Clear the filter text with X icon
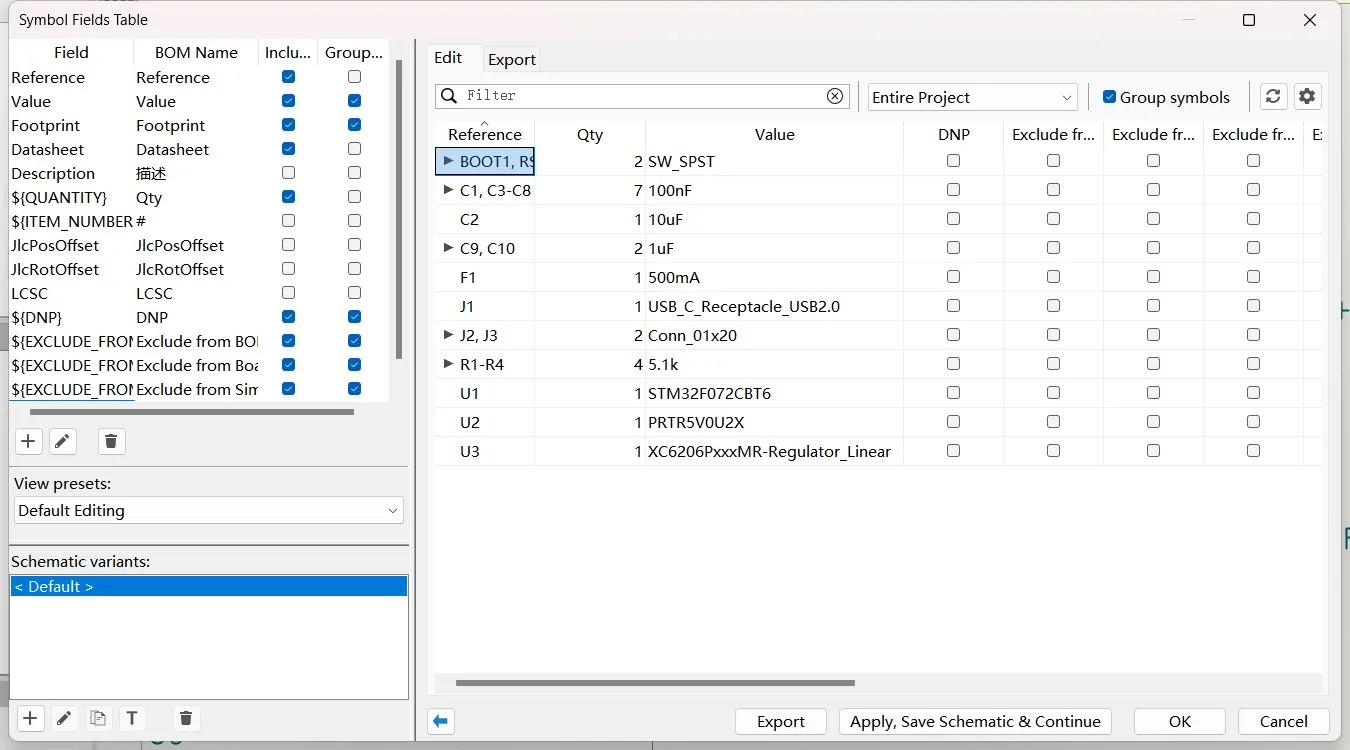Screen dimensions: 1350x750 835,96
